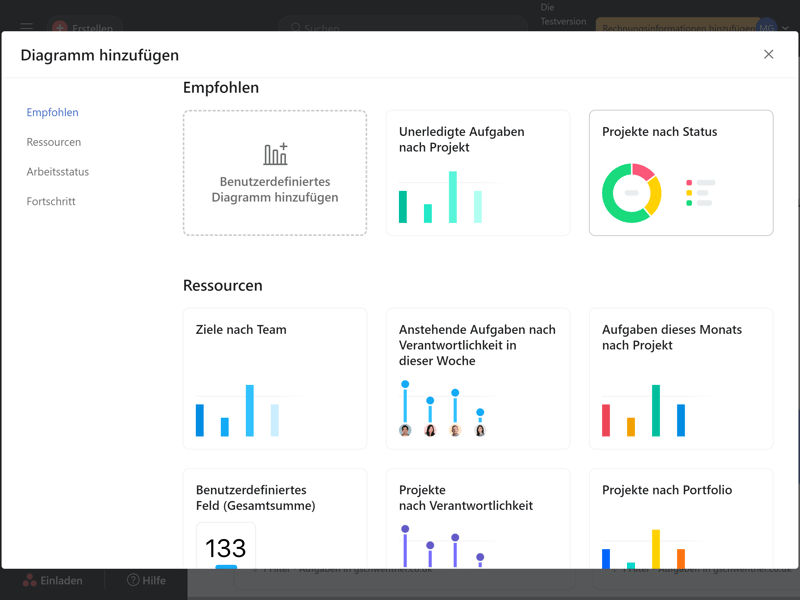
Task: Choose the Ziele nach Team chart
Action: (x=275, y=378)
